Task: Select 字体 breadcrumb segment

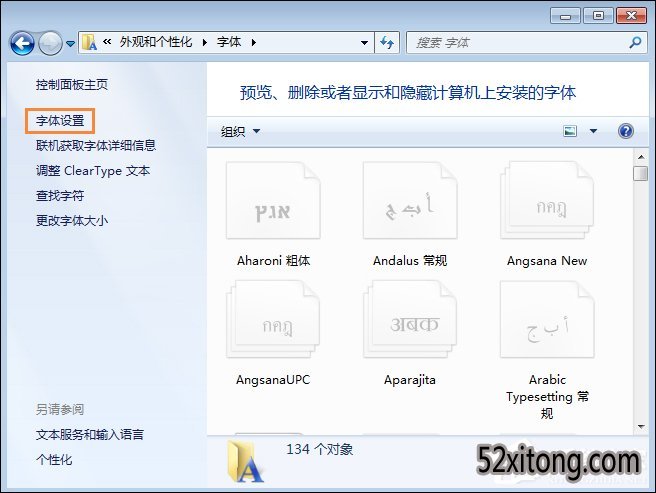Action: [228, 42]
